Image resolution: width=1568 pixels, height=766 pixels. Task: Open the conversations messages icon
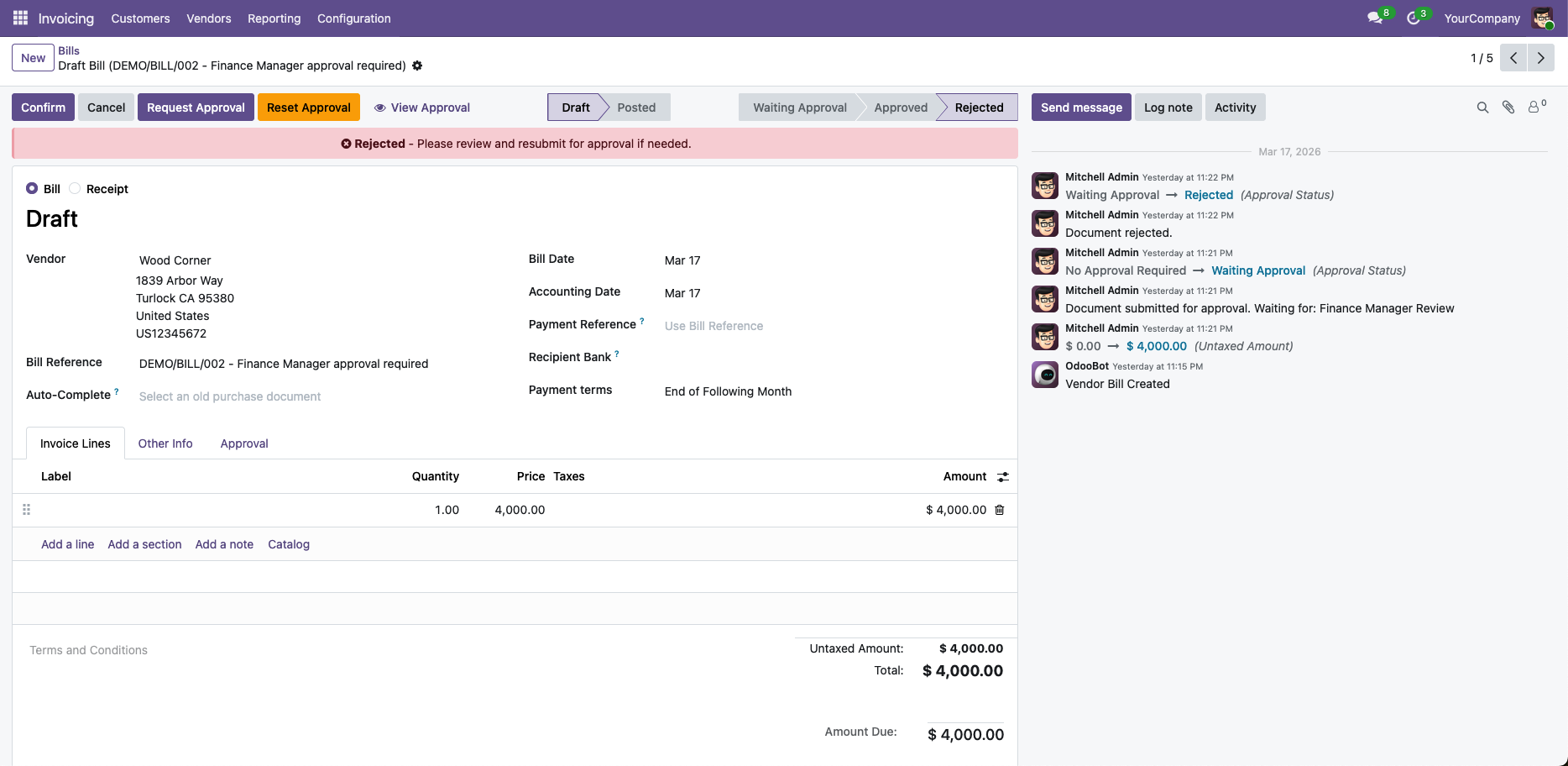[1375, 18]
